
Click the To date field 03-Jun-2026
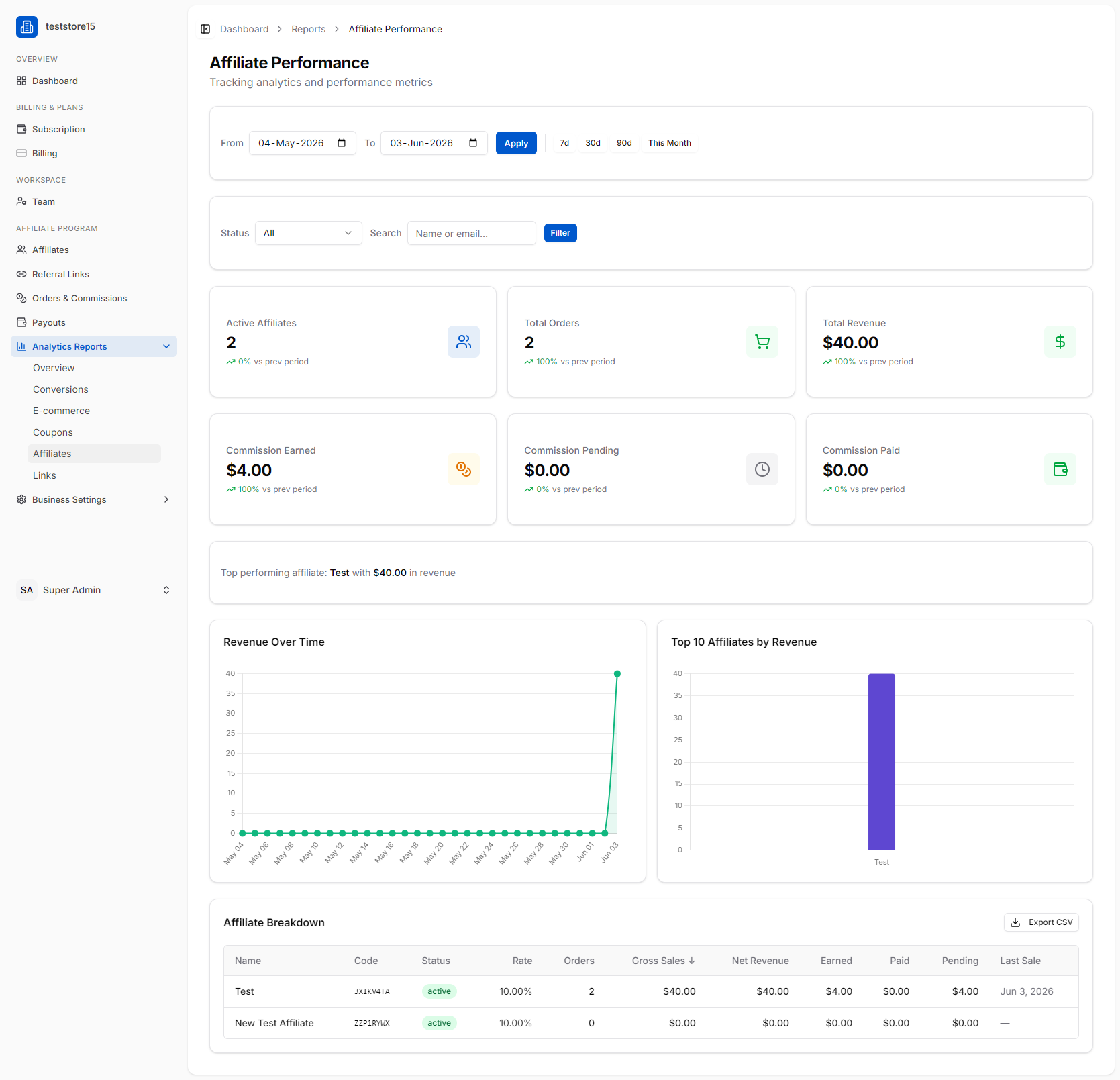click(x=434, y=143)
